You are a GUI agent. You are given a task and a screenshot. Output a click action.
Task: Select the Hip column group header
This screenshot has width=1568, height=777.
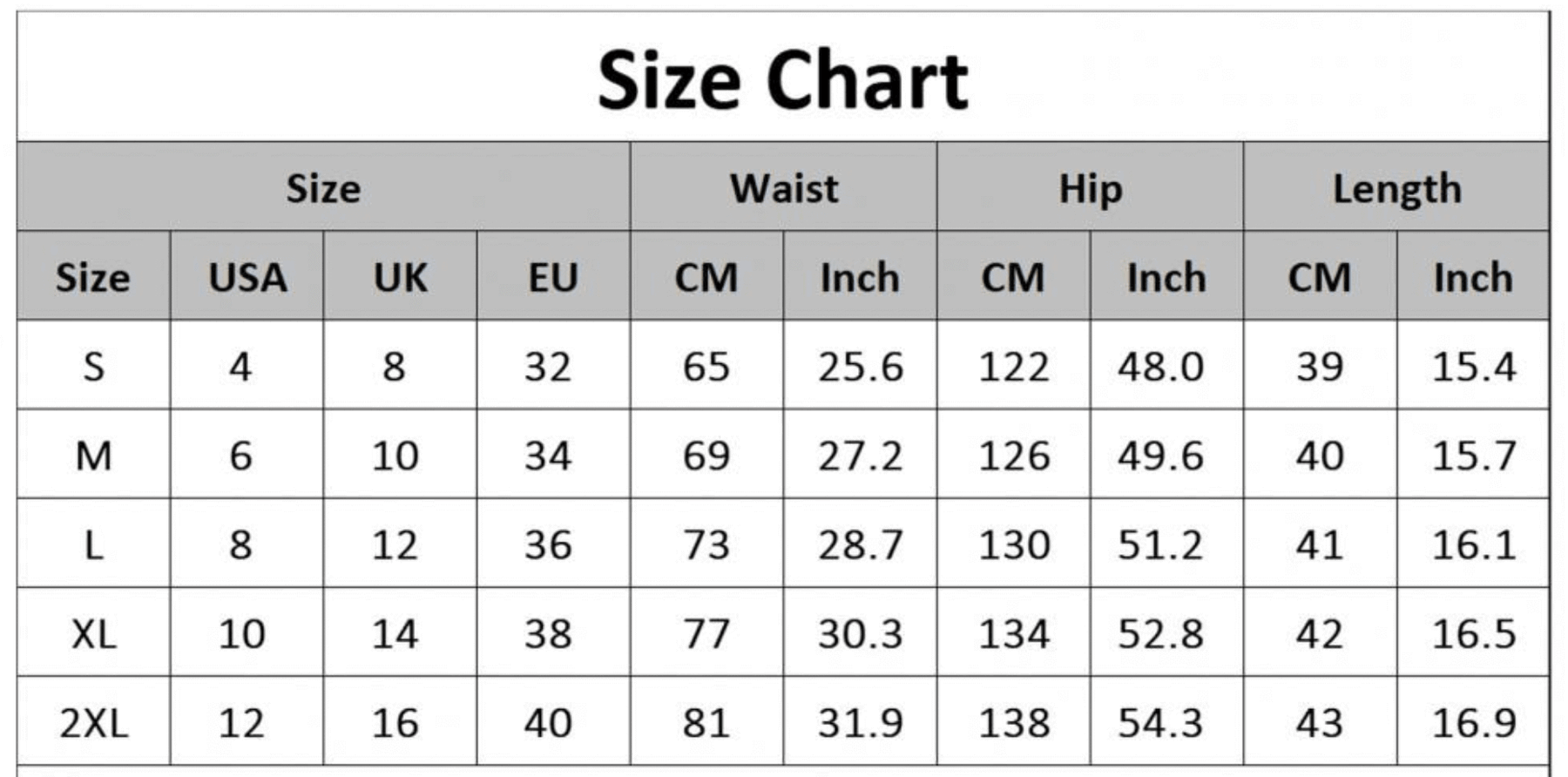[x=1090, y=188]
